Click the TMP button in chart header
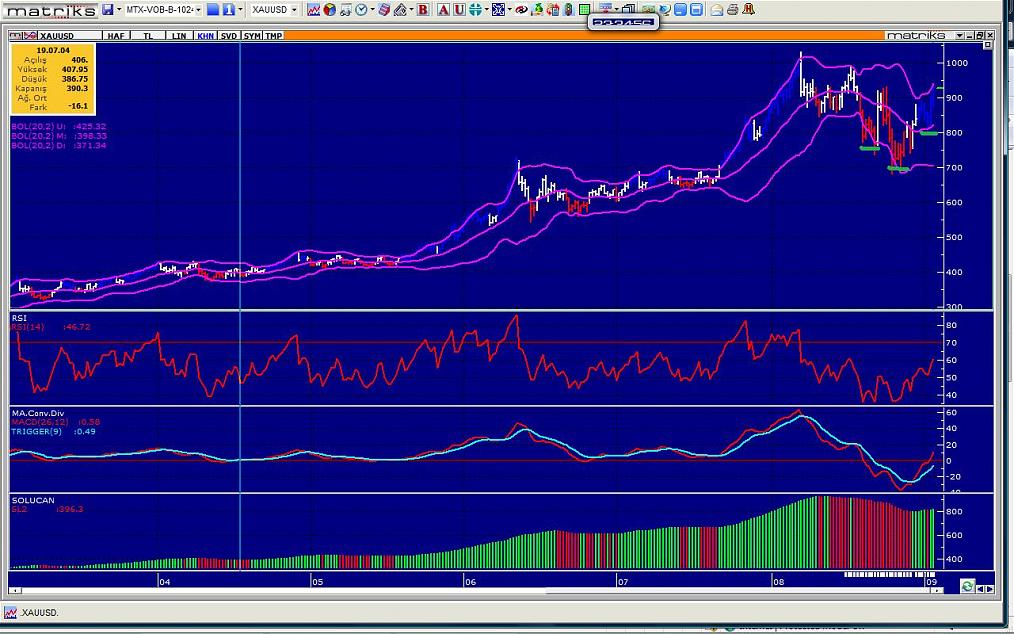This screenshot has width=1014, height=634. (x=273, y=35)
